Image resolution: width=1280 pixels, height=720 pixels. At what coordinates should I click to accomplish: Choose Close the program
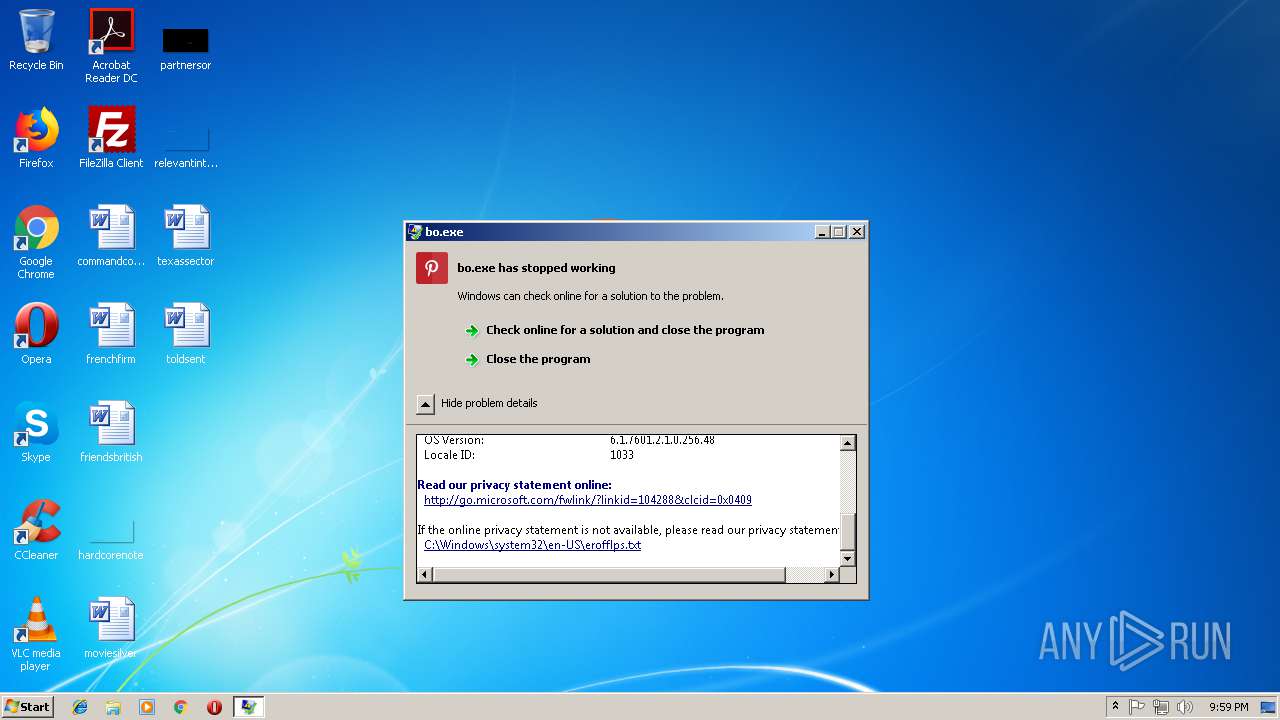point(538,359)
